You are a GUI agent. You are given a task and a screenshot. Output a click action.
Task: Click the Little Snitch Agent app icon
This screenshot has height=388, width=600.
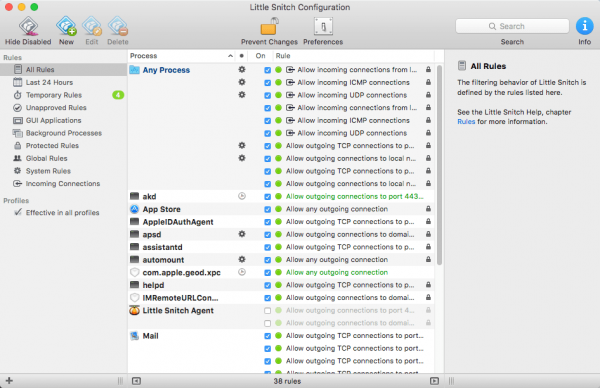(134, 310)
